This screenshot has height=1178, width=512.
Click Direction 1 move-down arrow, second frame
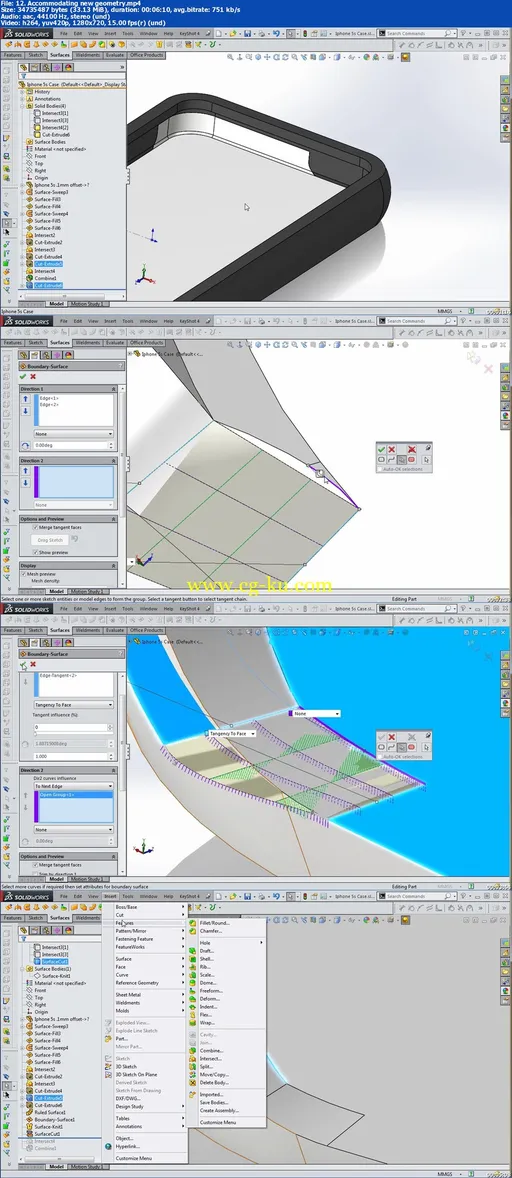point(26,411)
